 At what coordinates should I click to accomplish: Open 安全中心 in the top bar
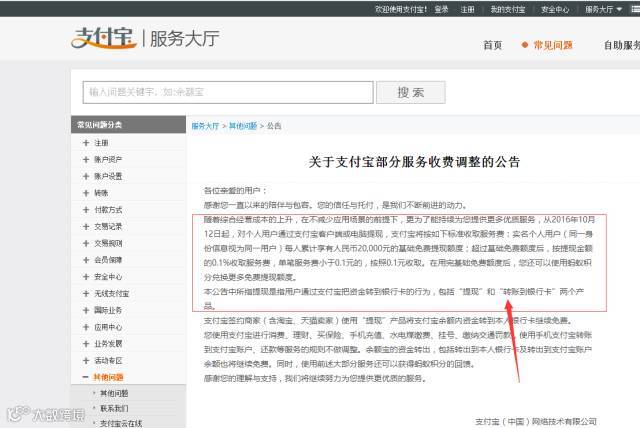pos(555,9)
